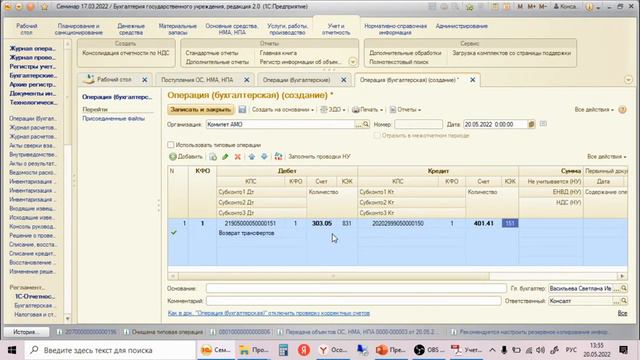Select the highlighted credit КЭК cell 151
Screen dimensions: 640x360
pos(510,223)
